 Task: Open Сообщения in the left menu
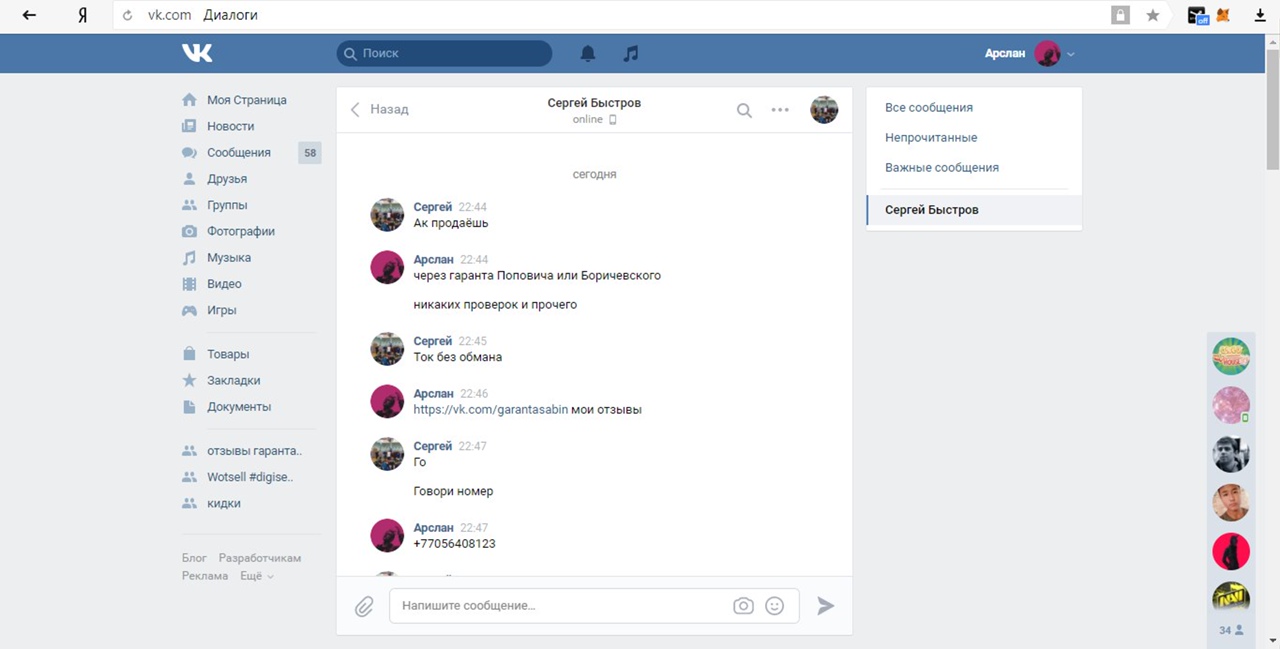[238, 153]
